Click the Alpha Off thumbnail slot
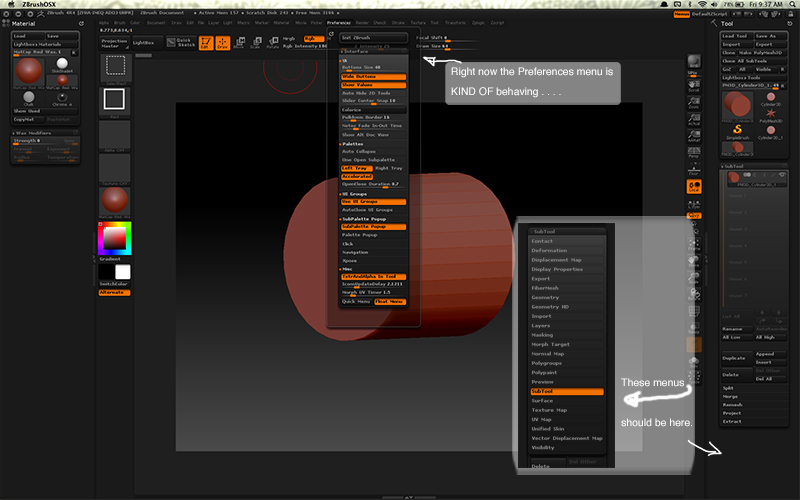Screen dimensions: 800x500 click(115, 137)
